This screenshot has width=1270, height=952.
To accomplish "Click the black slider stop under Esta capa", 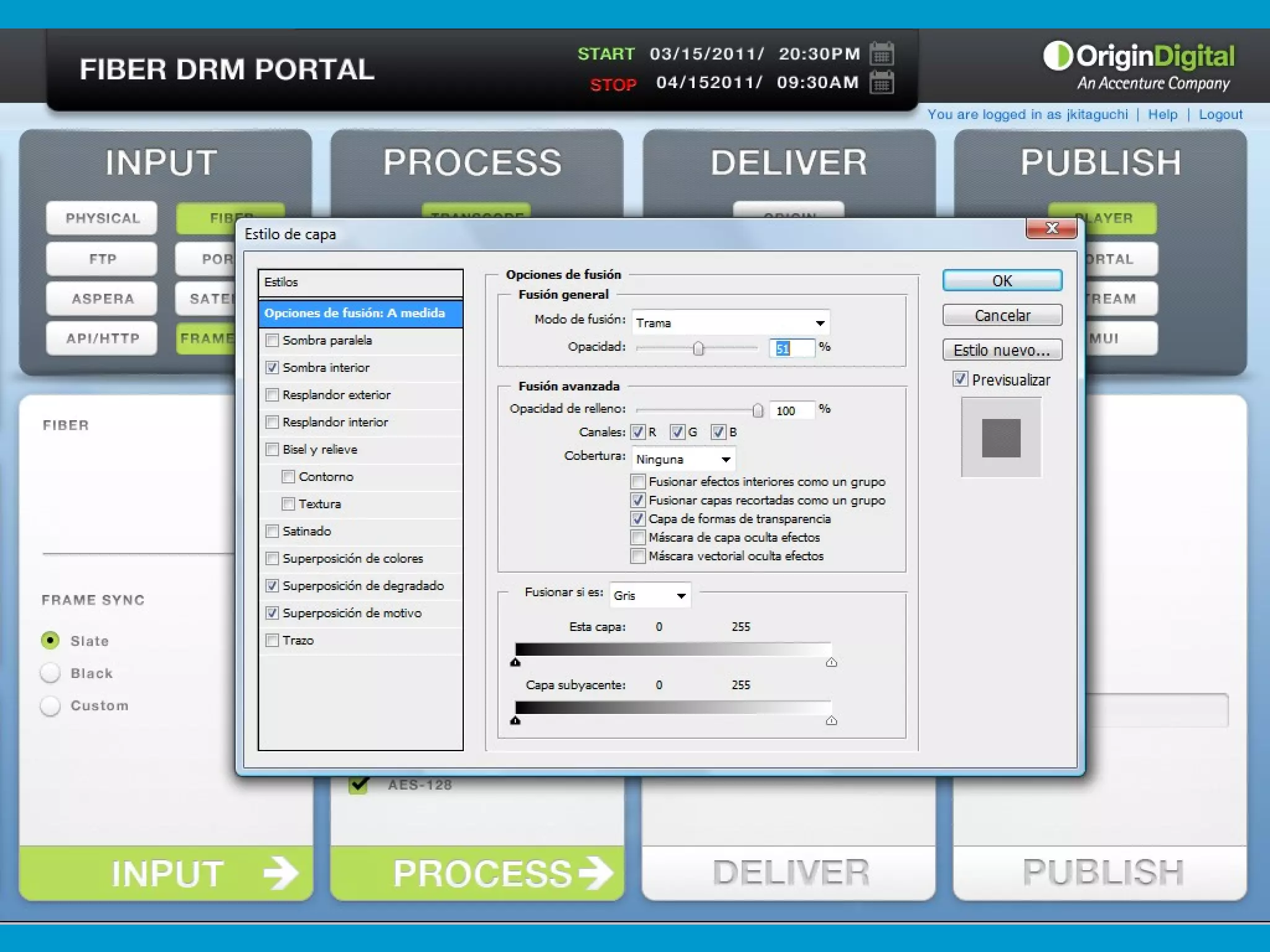I will coord(515,663).
